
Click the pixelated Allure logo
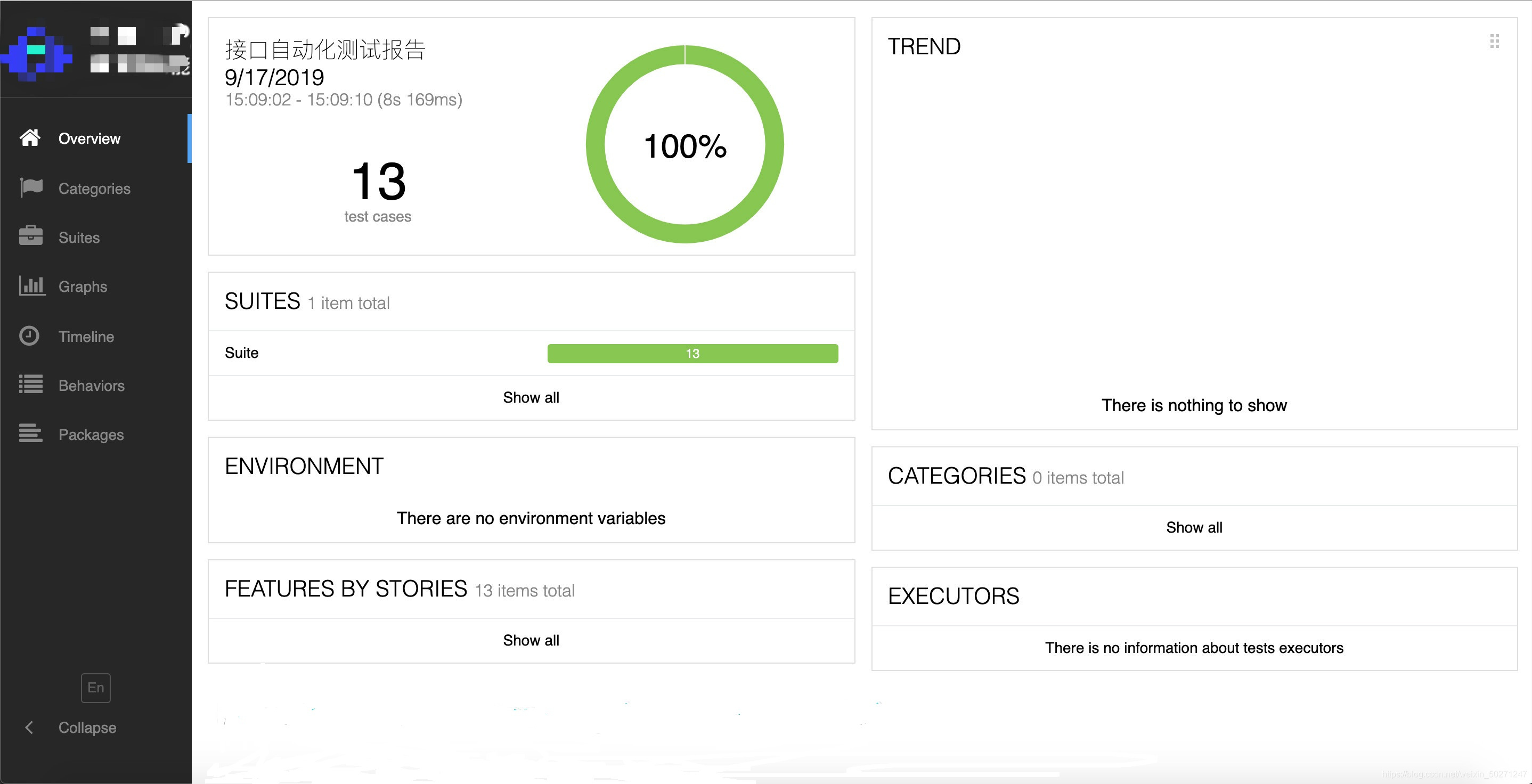(x=37, y=55)
